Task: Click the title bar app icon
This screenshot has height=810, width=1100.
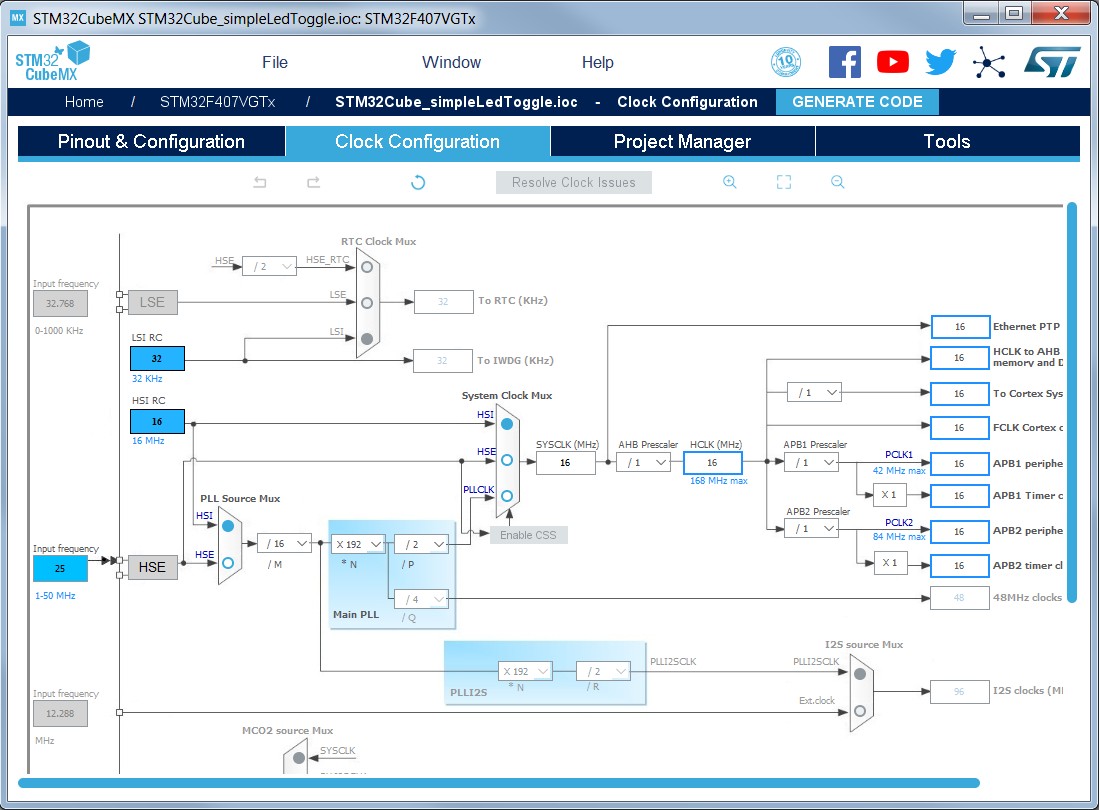Action: click(x=18, y=18)
